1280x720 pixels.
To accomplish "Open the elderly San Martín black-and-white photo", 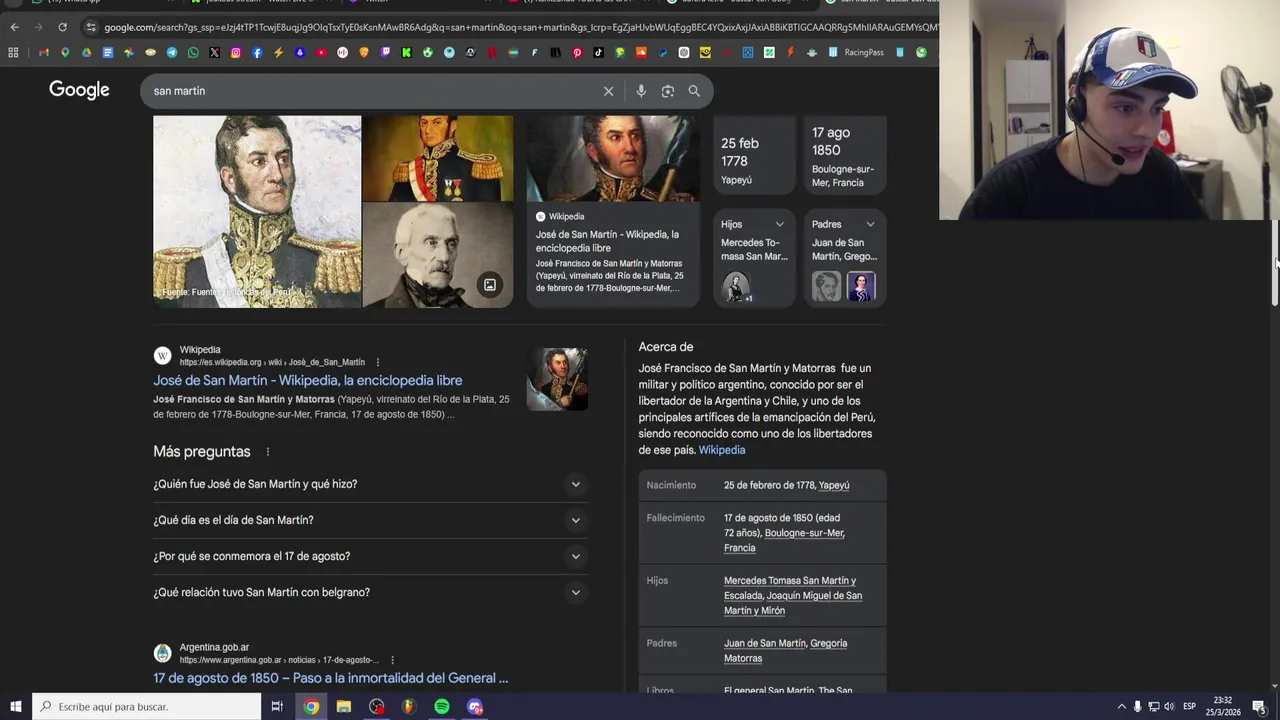I will coord(438,255).
